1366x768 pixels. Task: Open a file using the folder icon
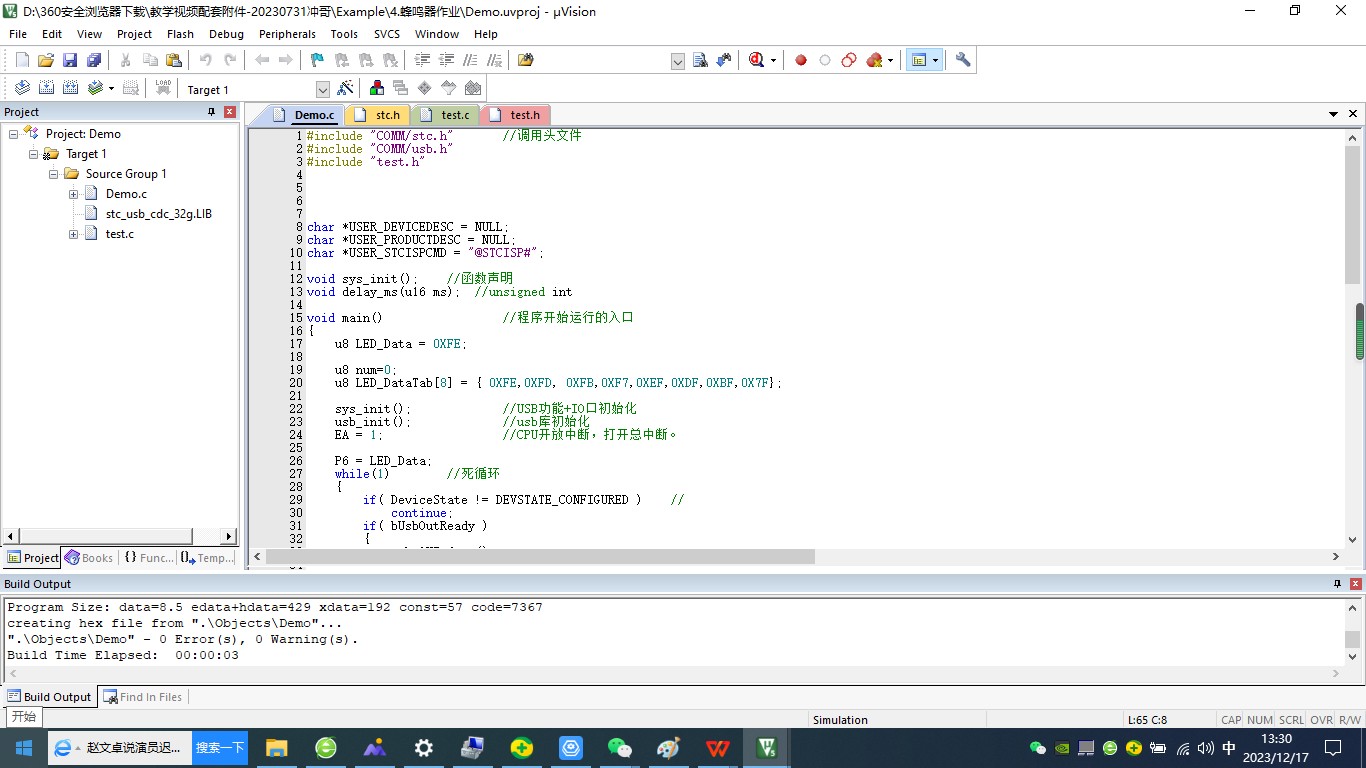pyautogui.click(x=46, y=60)
